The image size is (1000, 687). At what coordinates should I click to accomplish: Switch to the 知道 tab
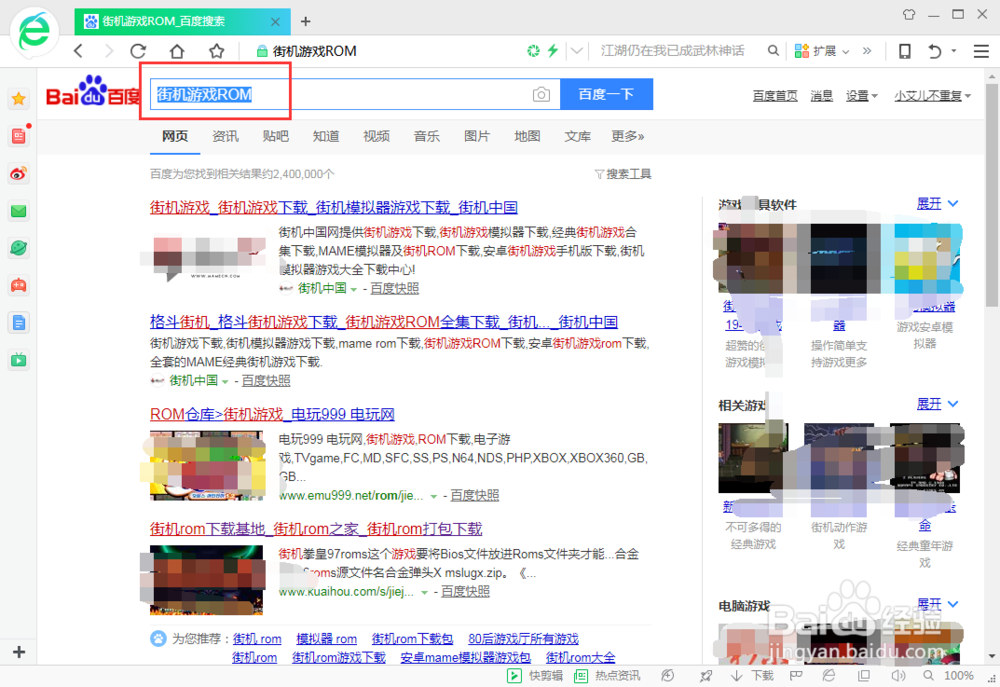326,136
